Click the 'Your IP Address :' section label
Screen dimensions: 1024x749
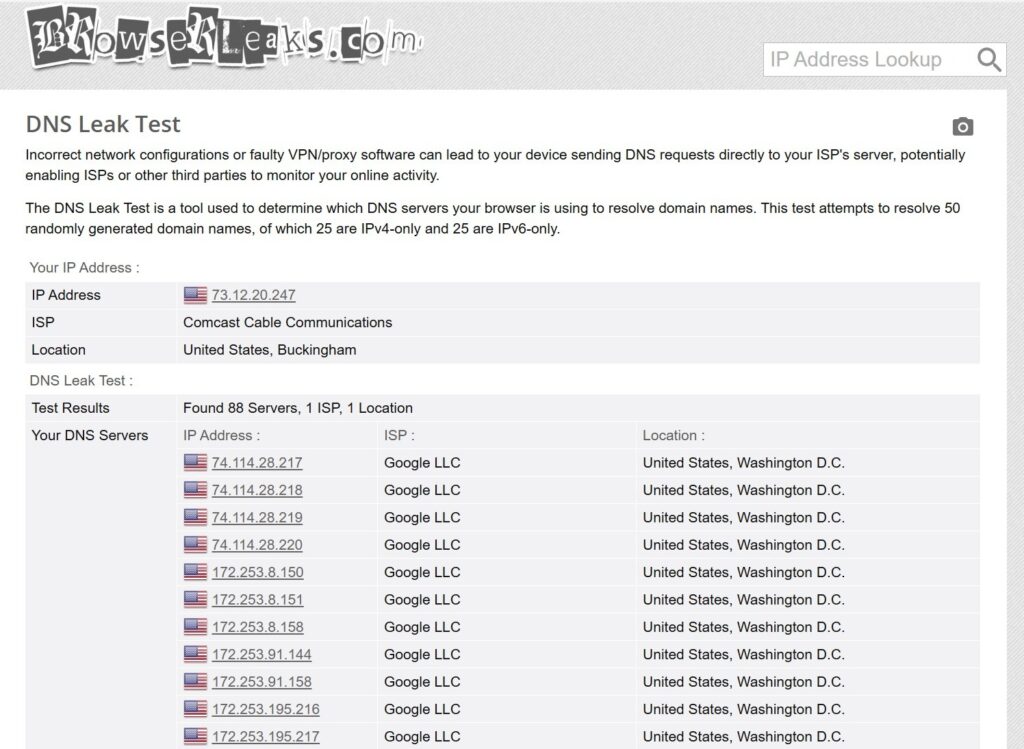point(84,268)
